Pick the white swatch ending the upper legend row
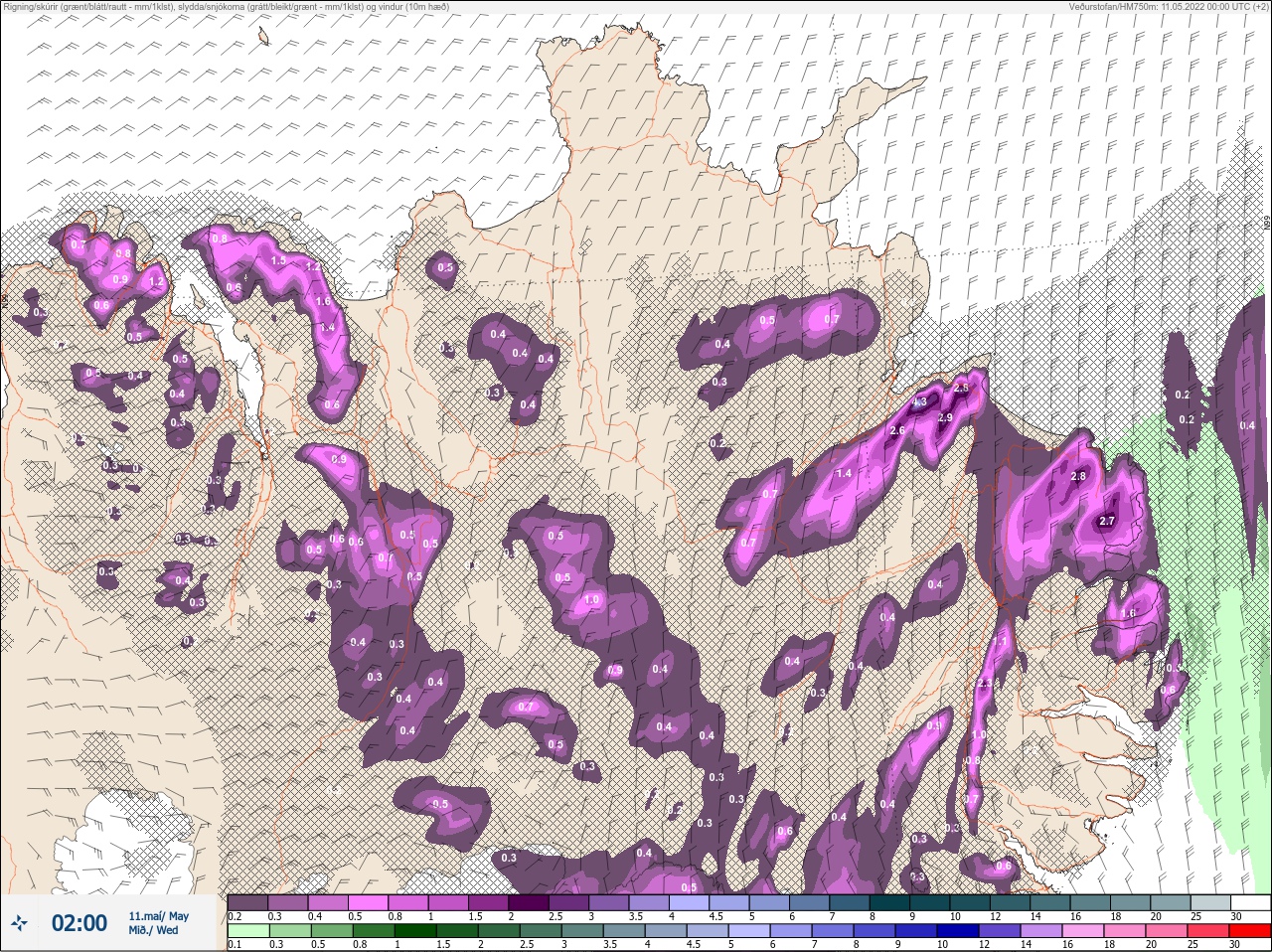 point(1250,902)
